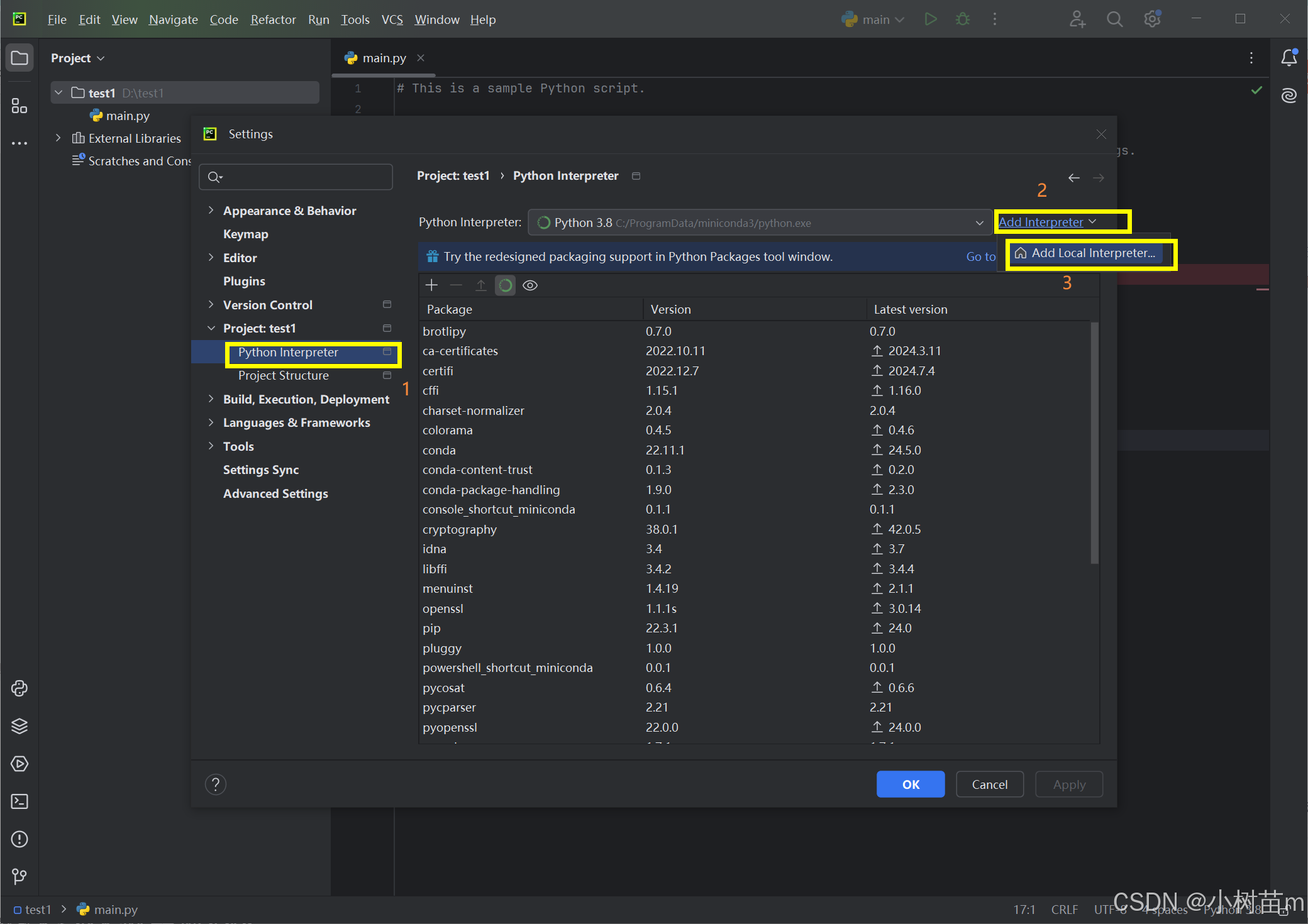Close the main.py editor tab
Image resolution: width=1308 pixels, height=924 pixels.
click(x=421, y=58)
